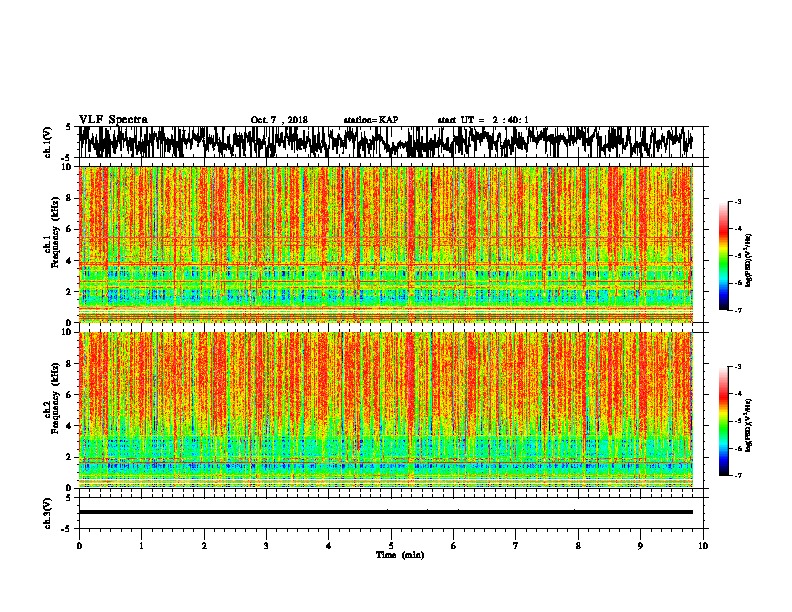
Task: Click the "station=KAP" header label
Action: pyautogui.click(x=371, y=120)
